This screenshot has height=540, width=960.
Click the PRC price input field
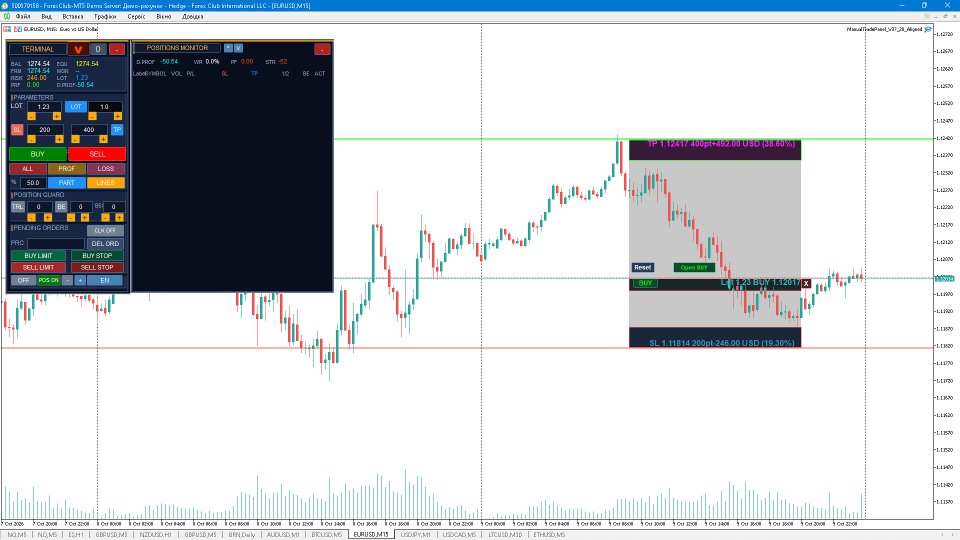coord(56,244)
